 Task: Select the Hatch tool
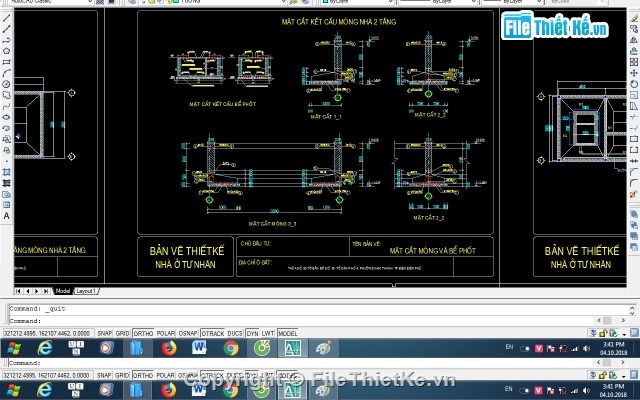6,172
